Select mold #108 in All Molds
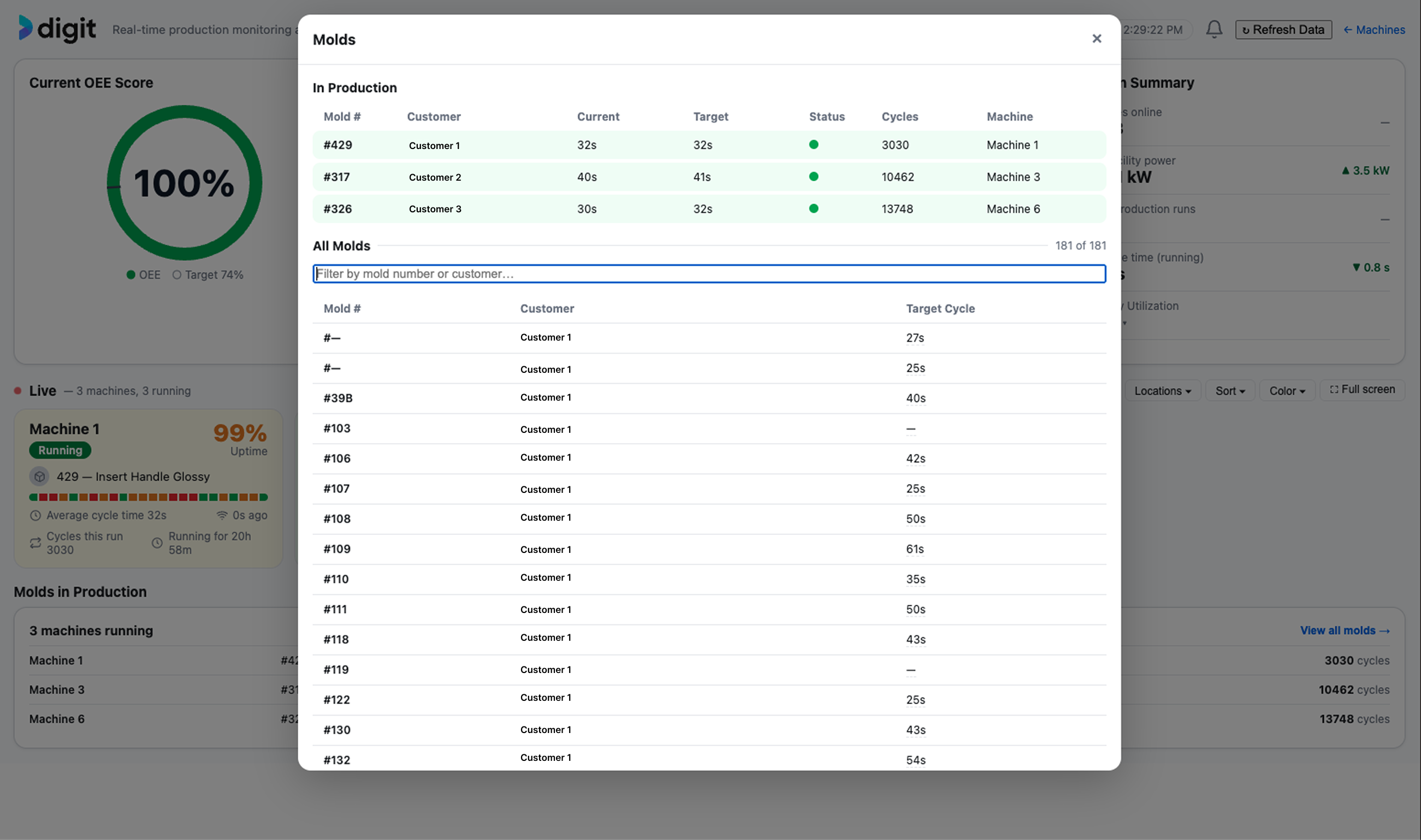This screenshot has width=1421, height=840. coord(709,519)
